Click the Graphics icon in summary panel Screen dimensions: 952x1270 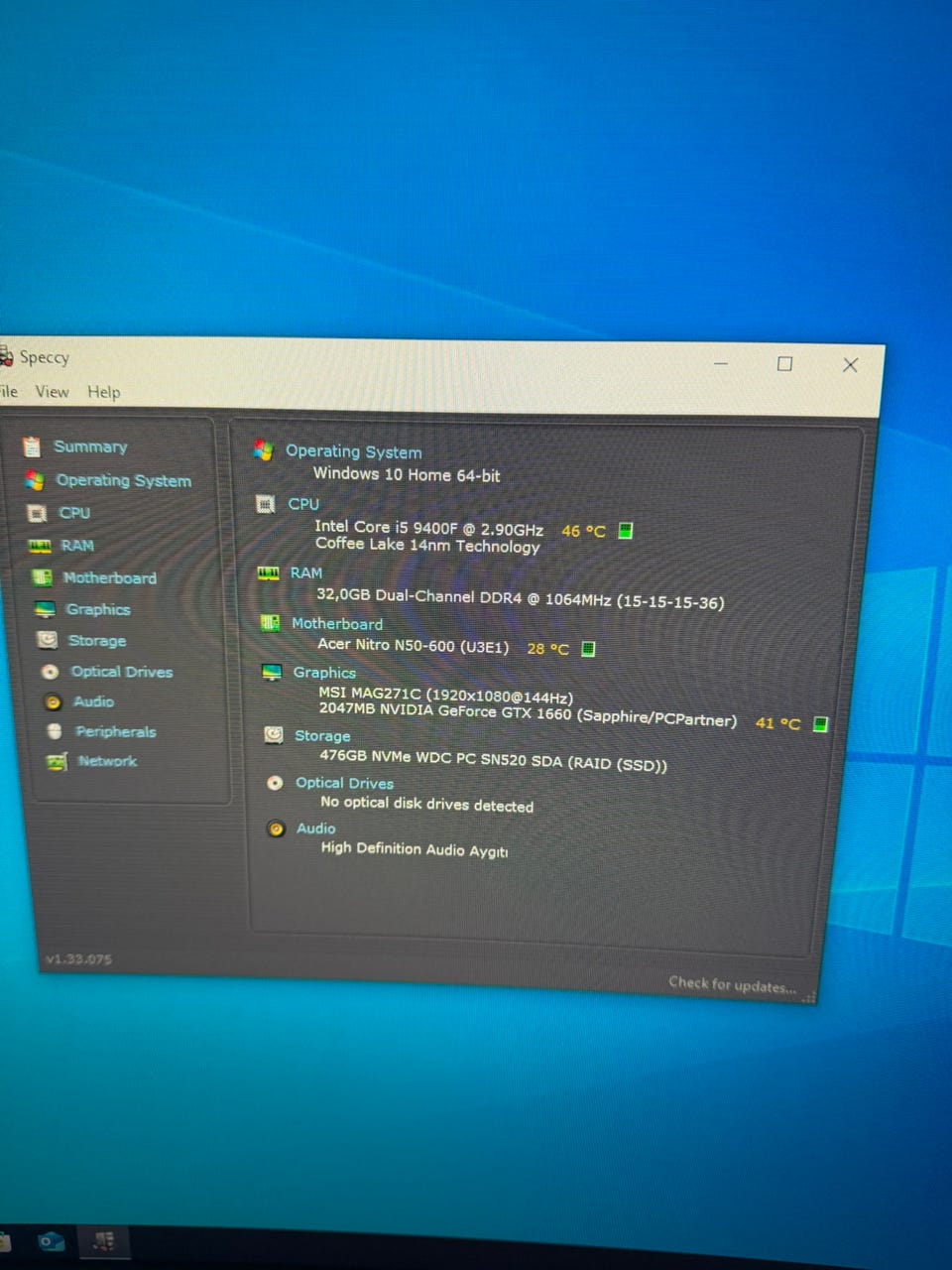click(272, 672)
